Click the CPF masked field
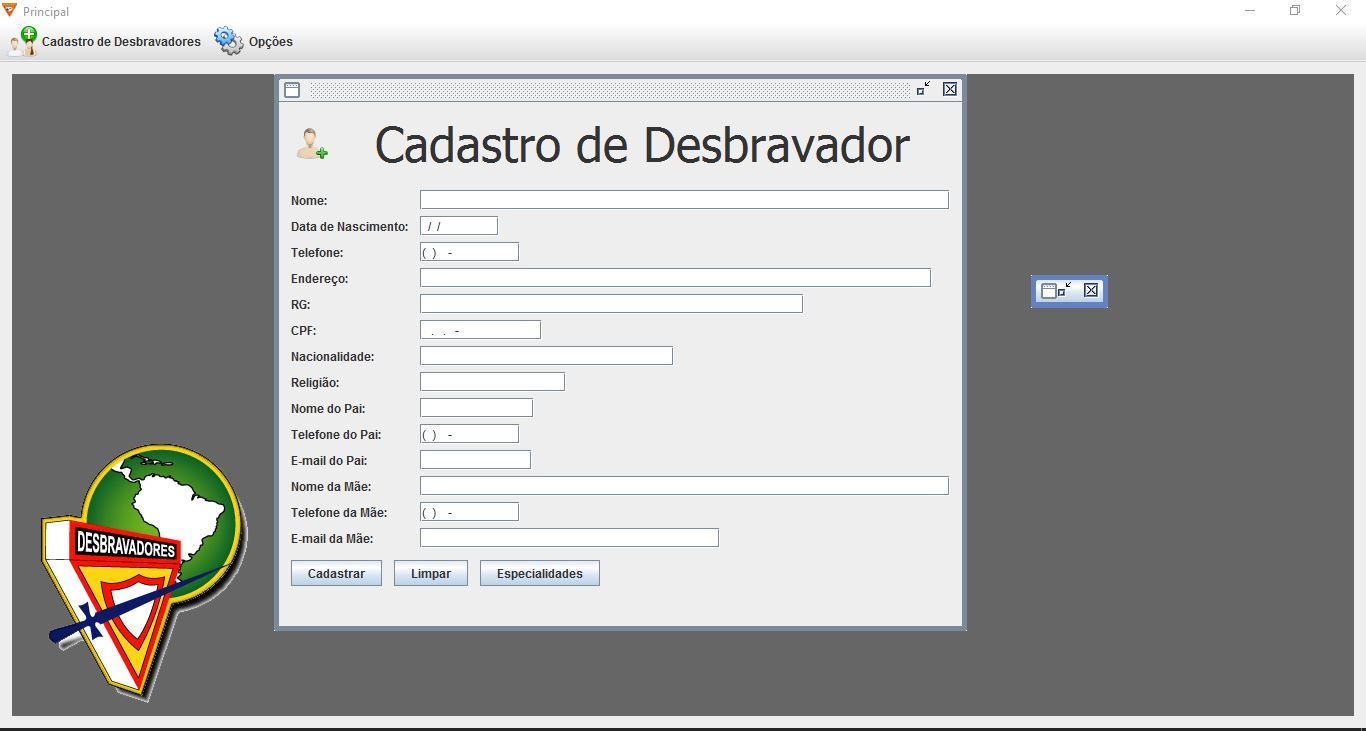 [480, 330]
